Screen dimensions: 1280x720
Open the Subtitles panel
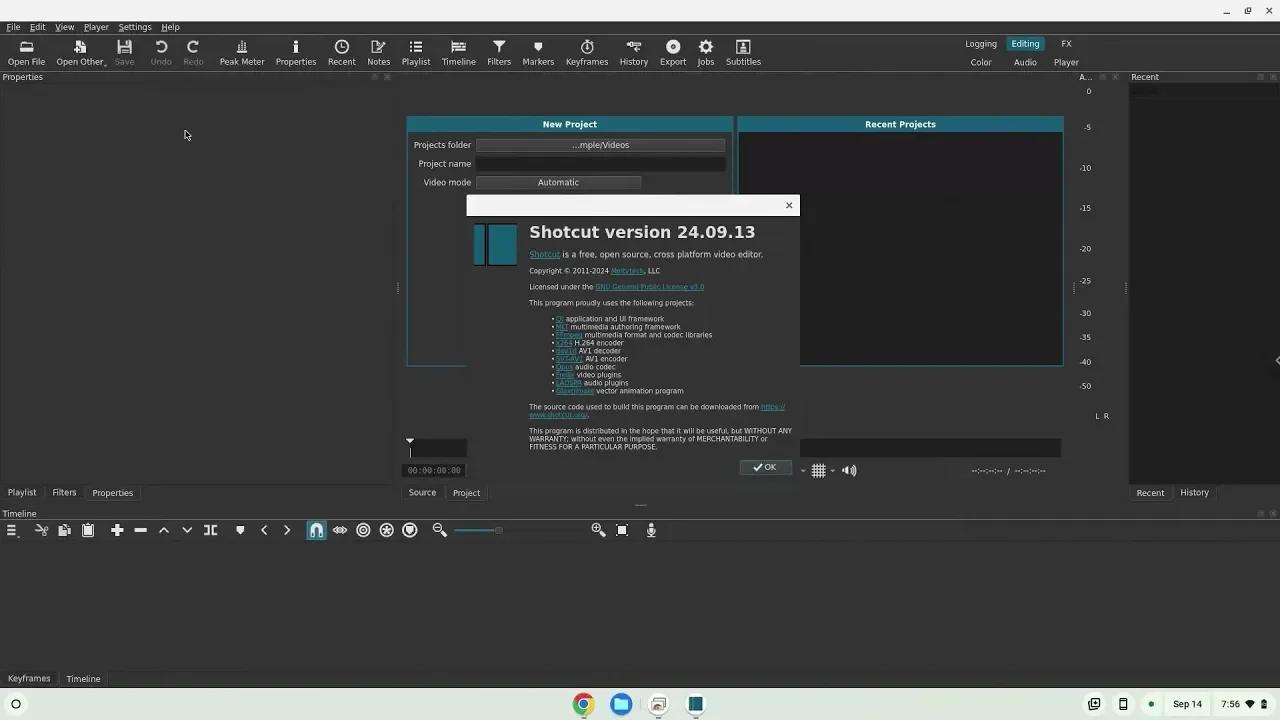(x=743, y=52)
